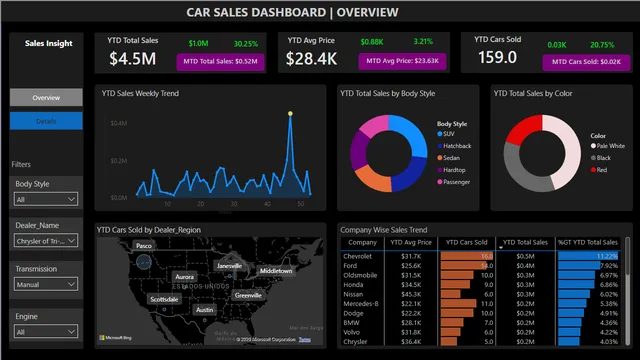640x360 pixels.
Task: Select Pale White in the Color legend
Action: click(607, 146)
